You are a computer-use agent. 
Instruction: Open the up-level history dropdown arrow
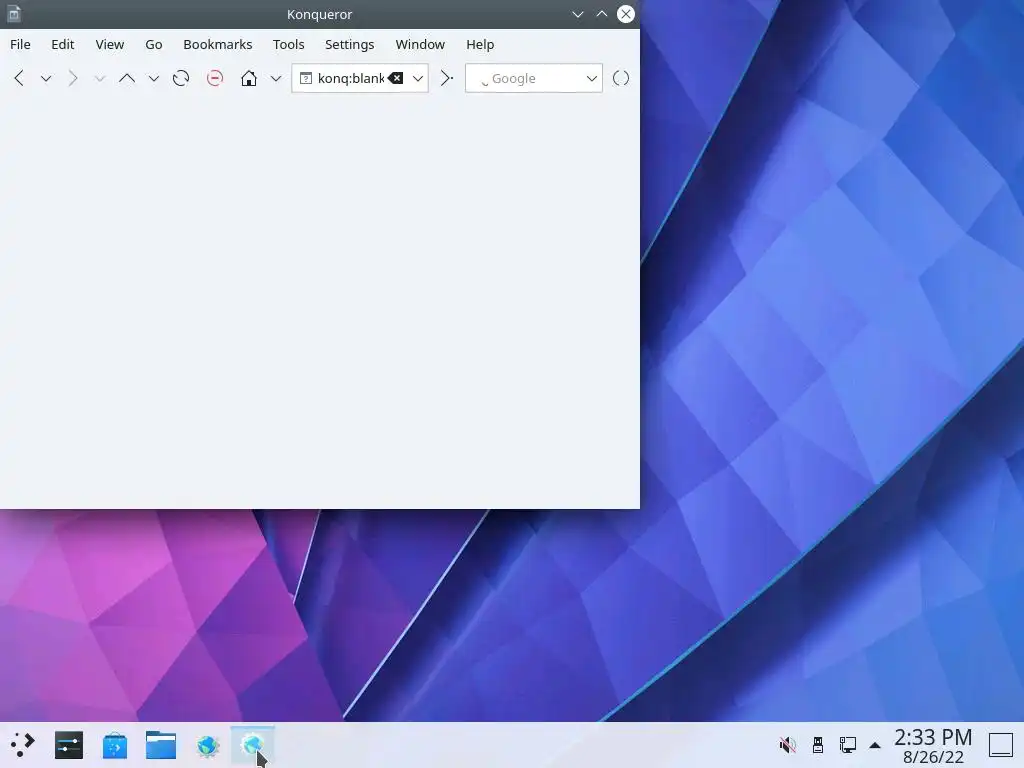click(153, 79)
